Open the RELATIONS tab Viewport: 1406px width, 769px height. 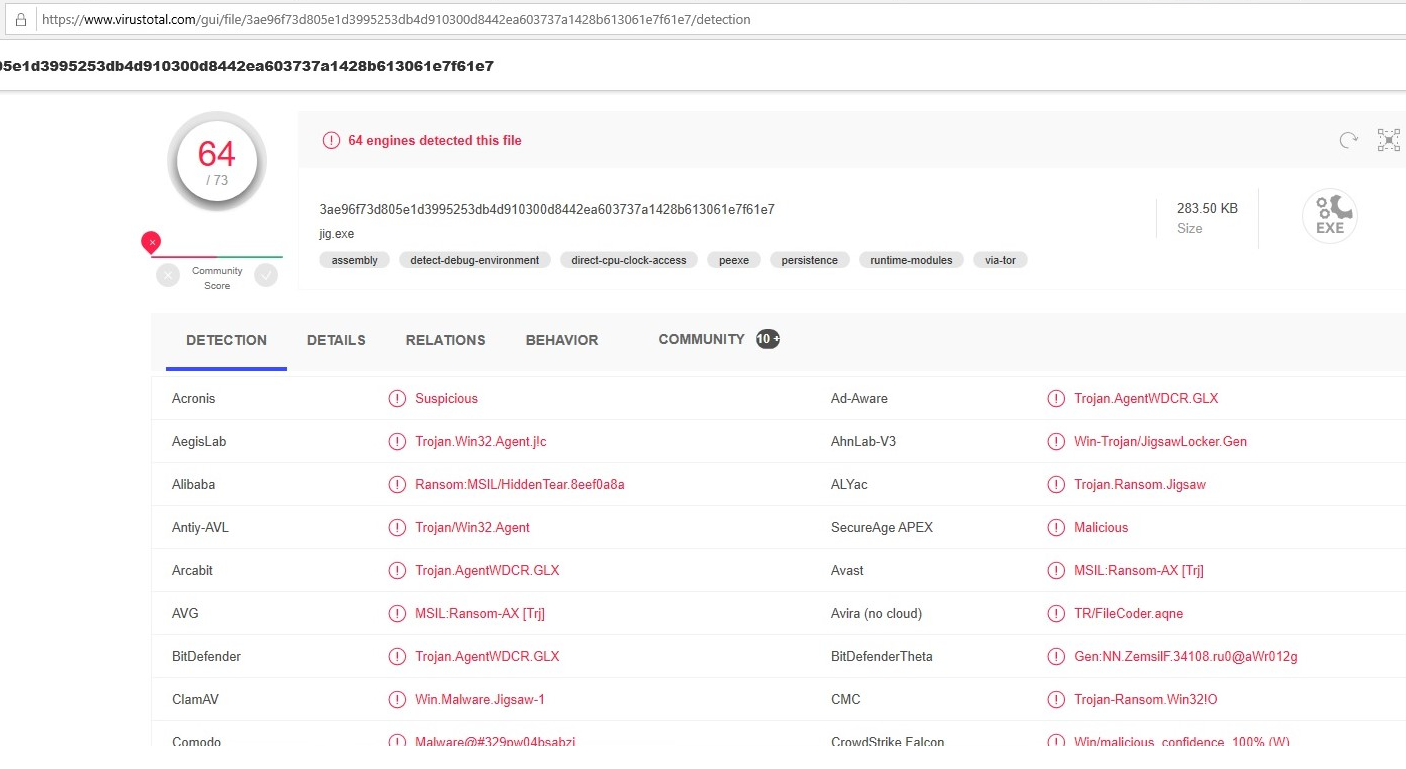click(445, 340)
